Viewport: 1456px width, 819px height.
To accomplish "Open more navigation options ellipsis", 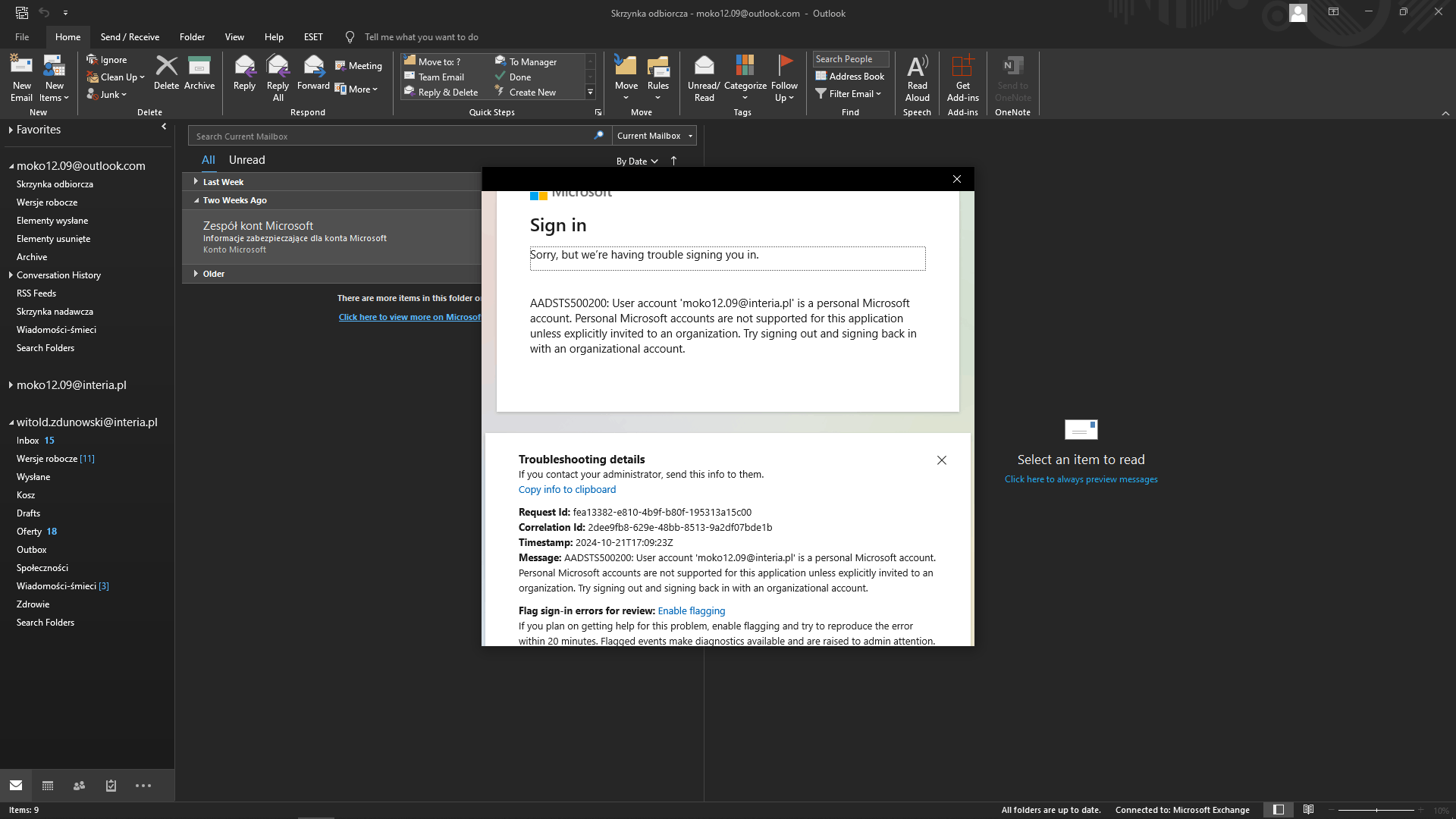I will pos(143,786).
